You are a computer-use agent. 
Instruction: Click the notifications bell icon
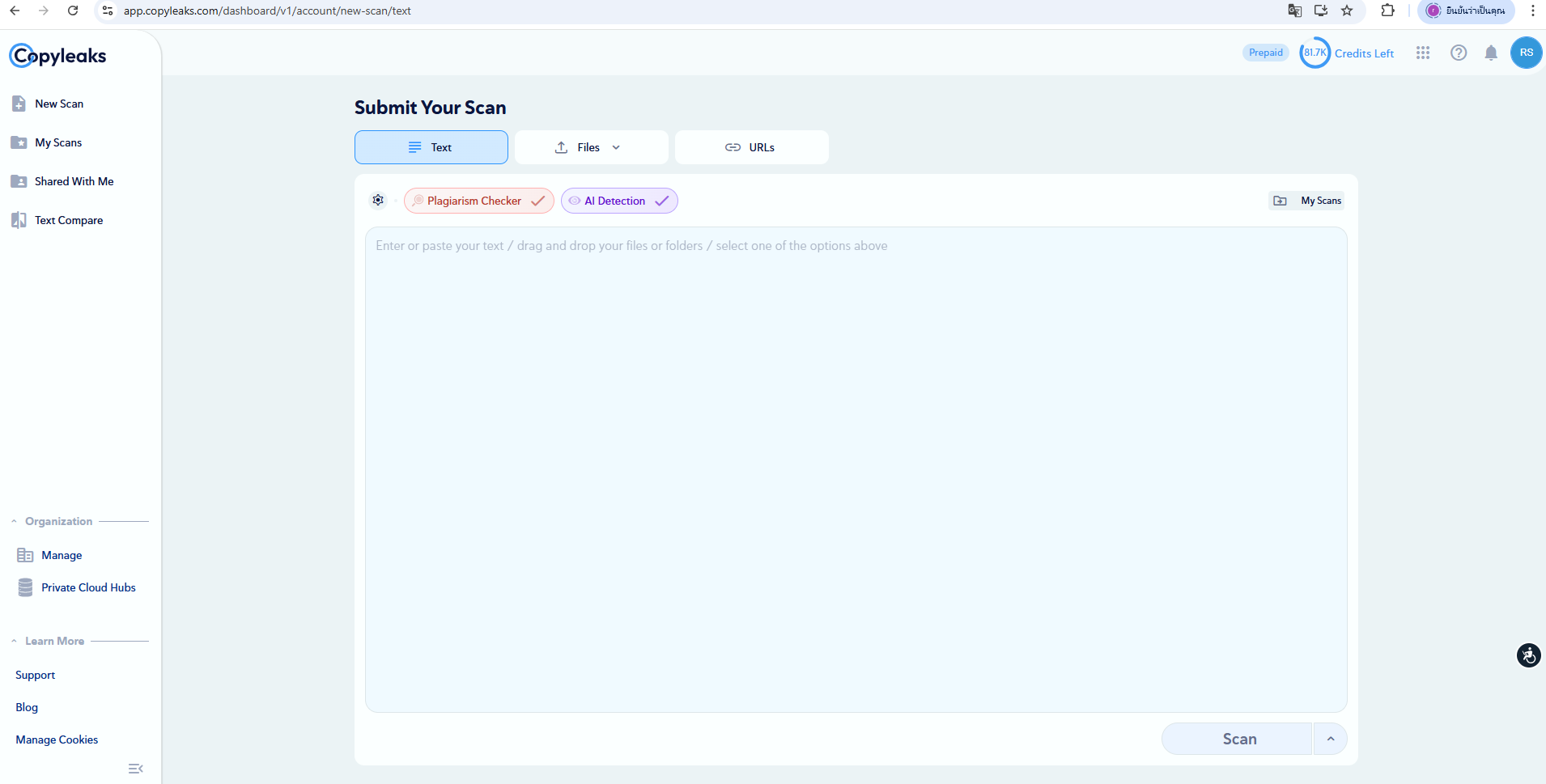1490,53
